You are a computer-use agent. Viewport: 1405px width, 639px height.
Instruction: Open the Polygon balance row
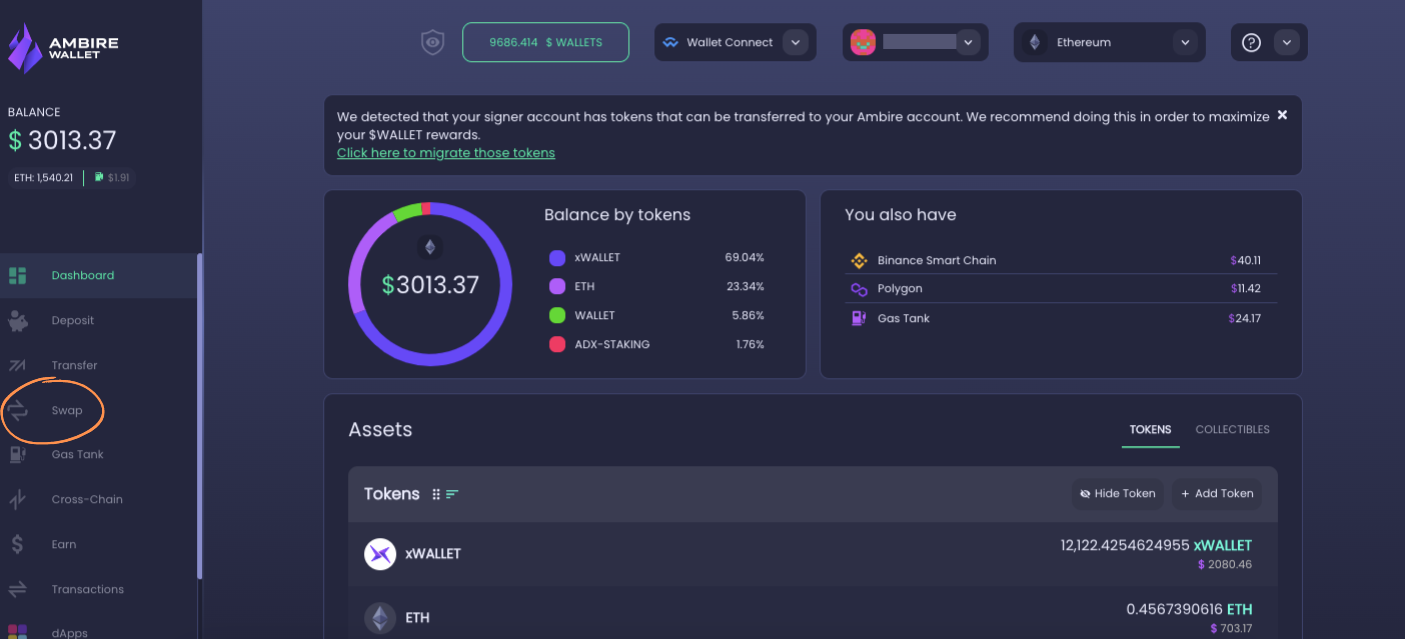pyautogui.click(x=1061, y=289)
